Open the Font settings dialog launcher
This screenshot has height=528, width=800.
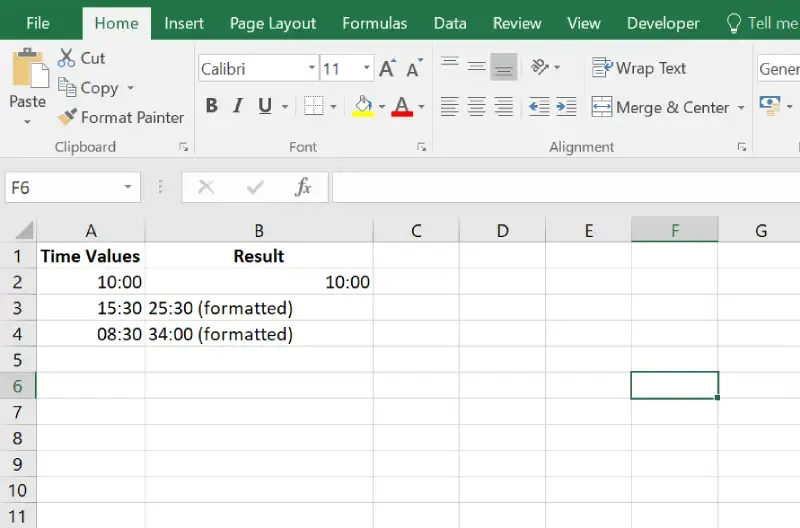pos(421,147)
